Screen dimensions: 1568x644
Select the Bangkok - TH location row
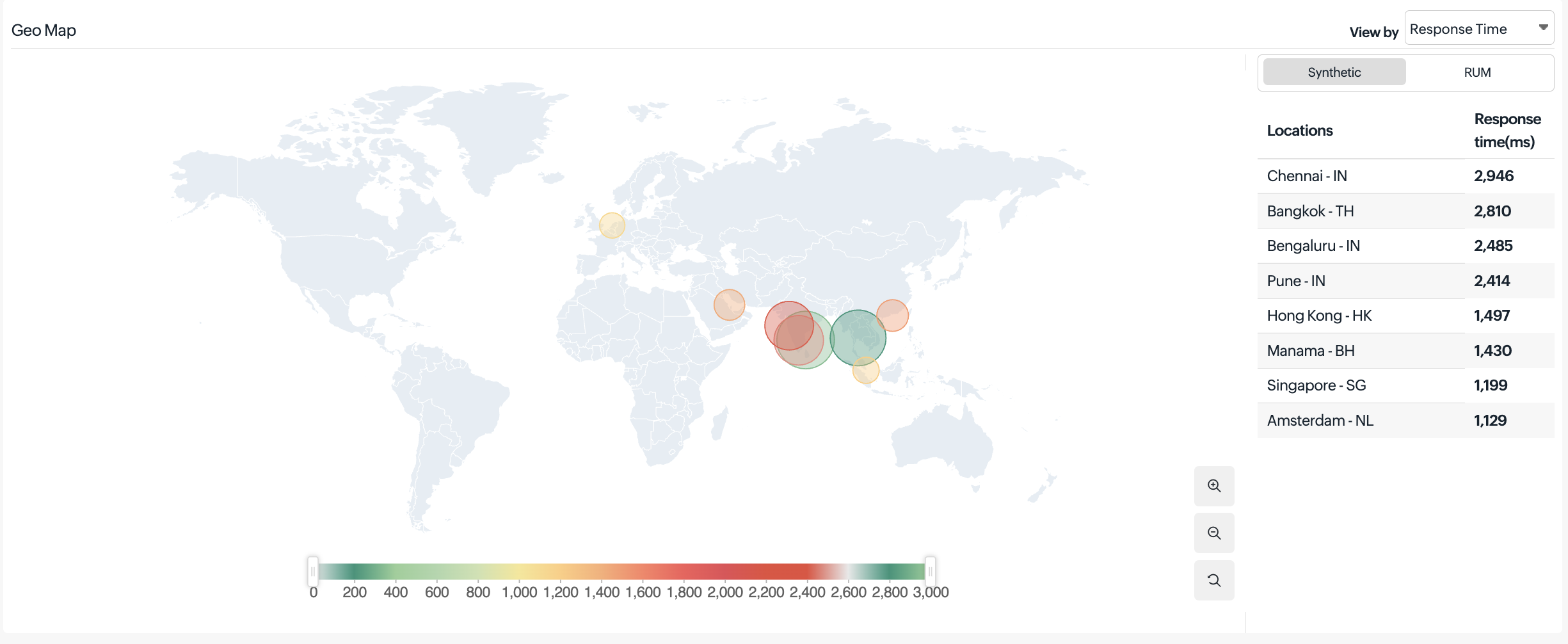coord(1405,211)
